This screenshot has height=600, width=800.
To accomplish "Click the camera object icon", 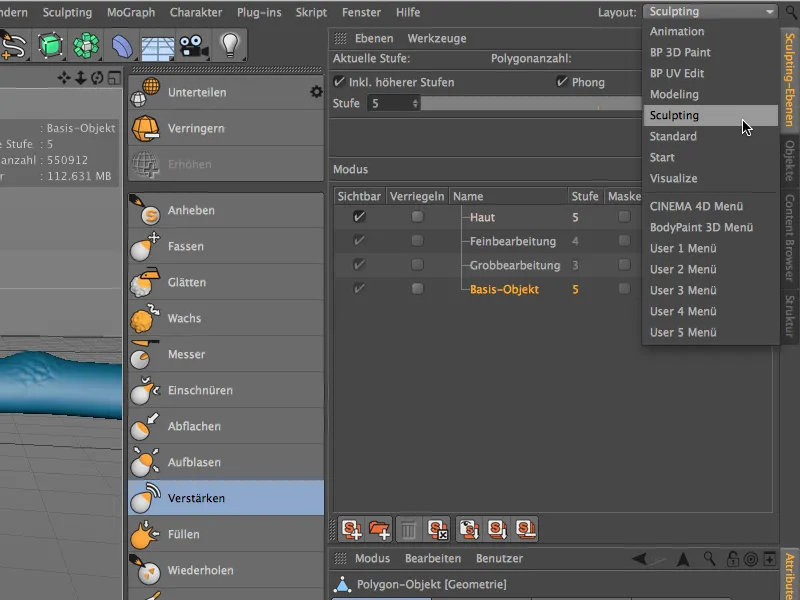I will pos(193,46).
